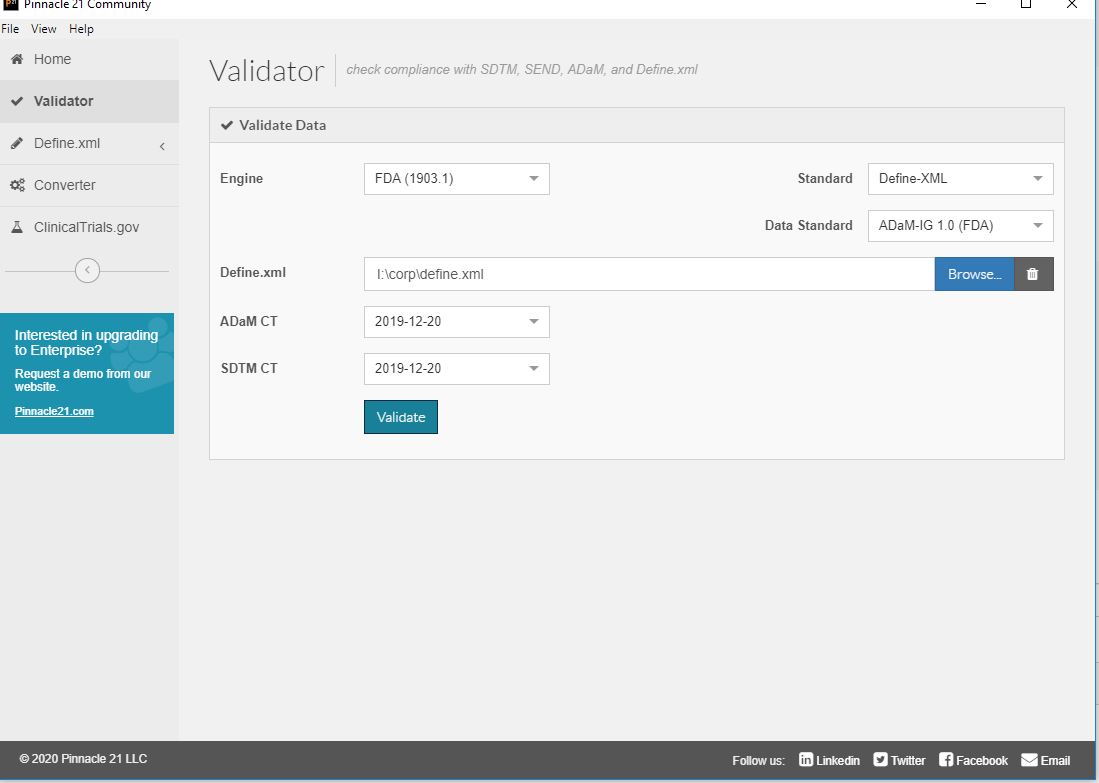
Task: Open the File menu
Action: click(x=10, y=29)
